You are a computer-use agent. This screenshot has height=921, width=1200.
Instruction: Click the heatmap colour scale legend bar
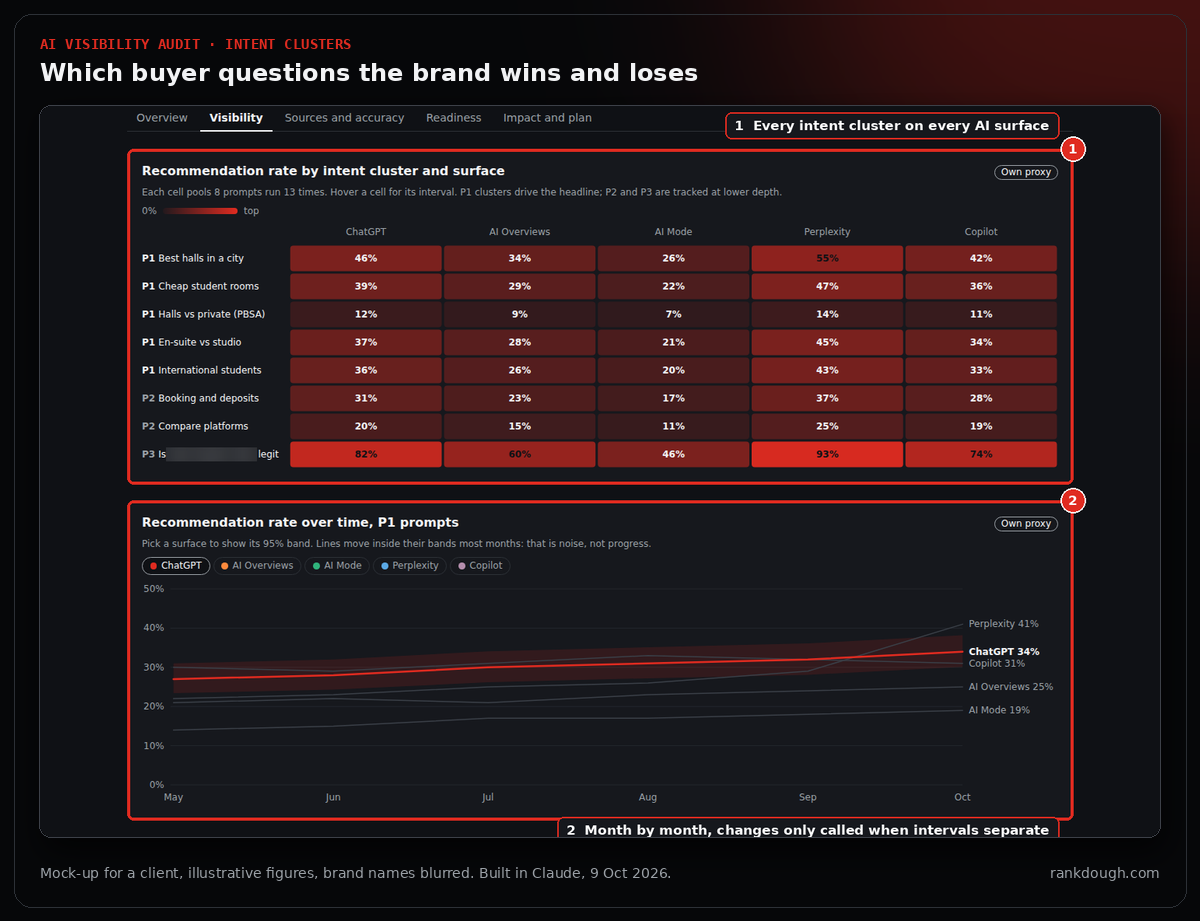[x=201, y=211]
